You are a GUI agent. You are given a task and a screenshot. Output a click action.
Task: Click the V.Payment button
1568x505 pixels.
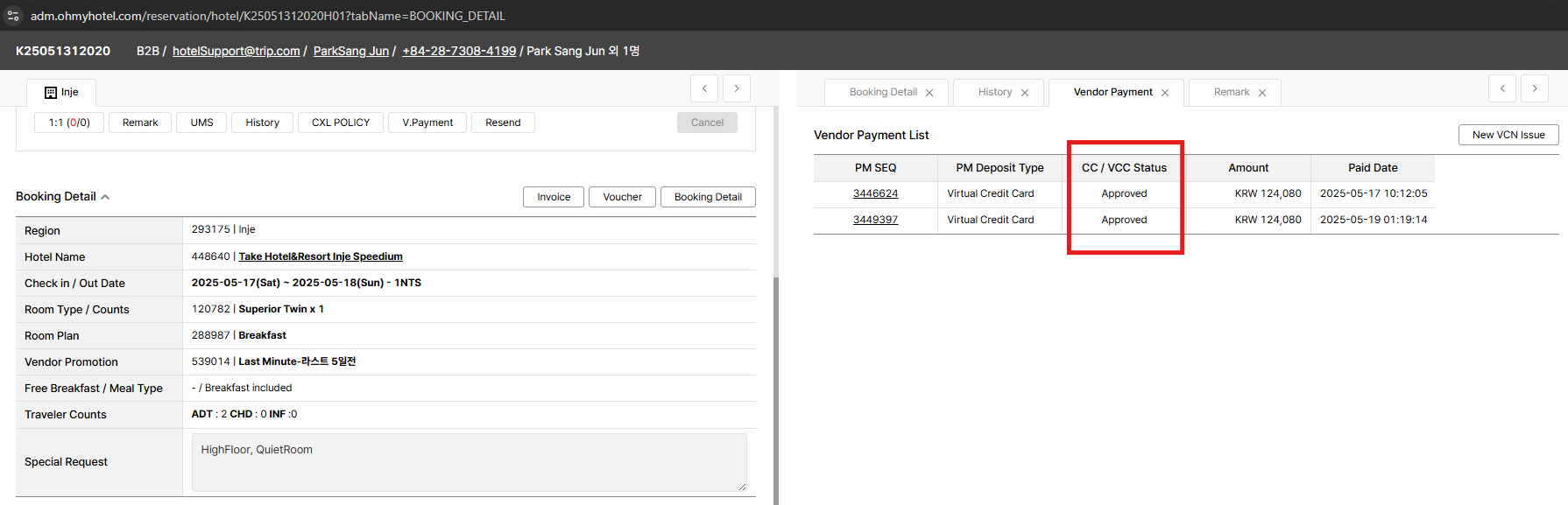pos(427,123)
